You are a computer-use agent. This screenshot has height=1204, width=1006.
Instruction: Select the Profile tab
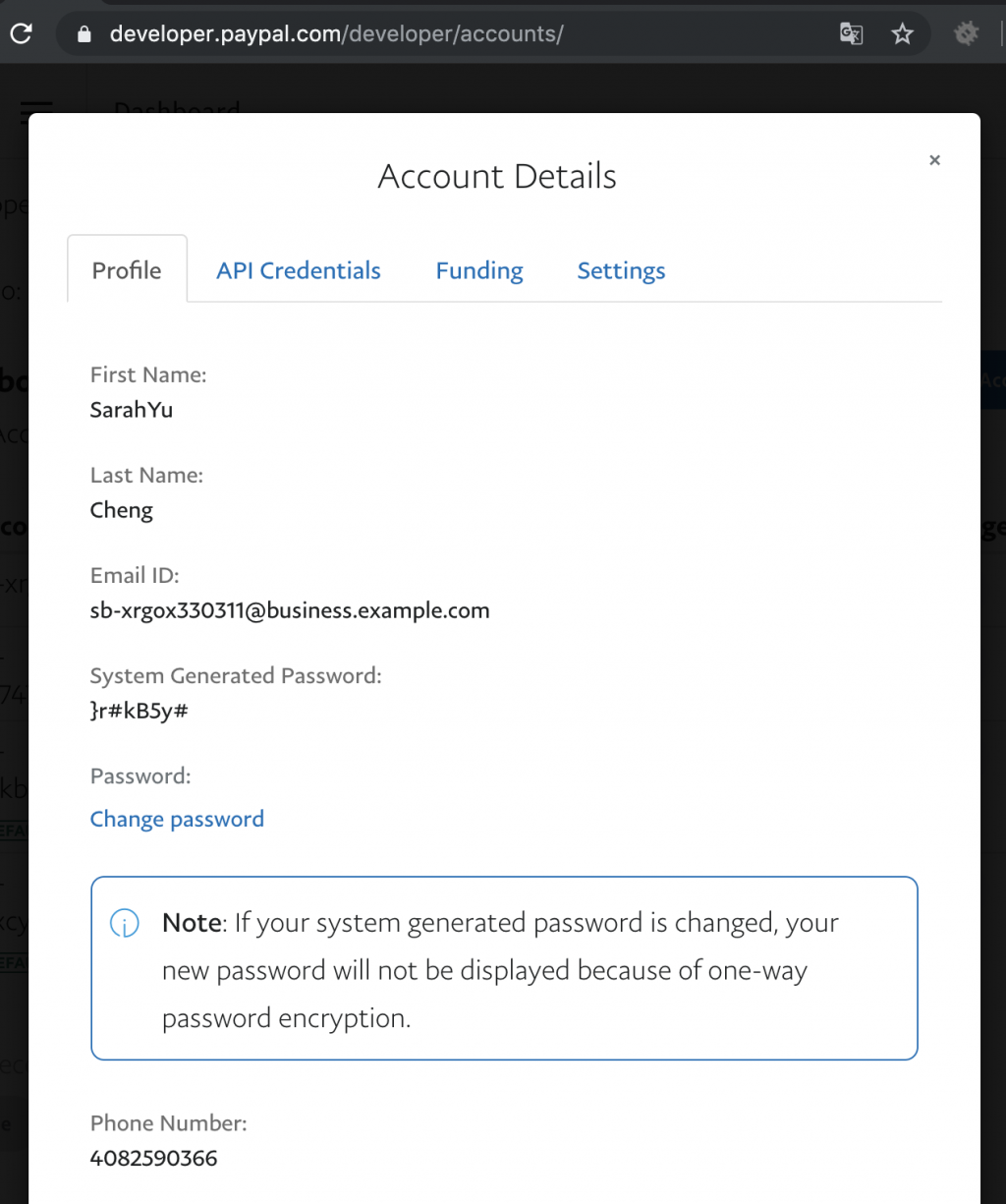127,270
